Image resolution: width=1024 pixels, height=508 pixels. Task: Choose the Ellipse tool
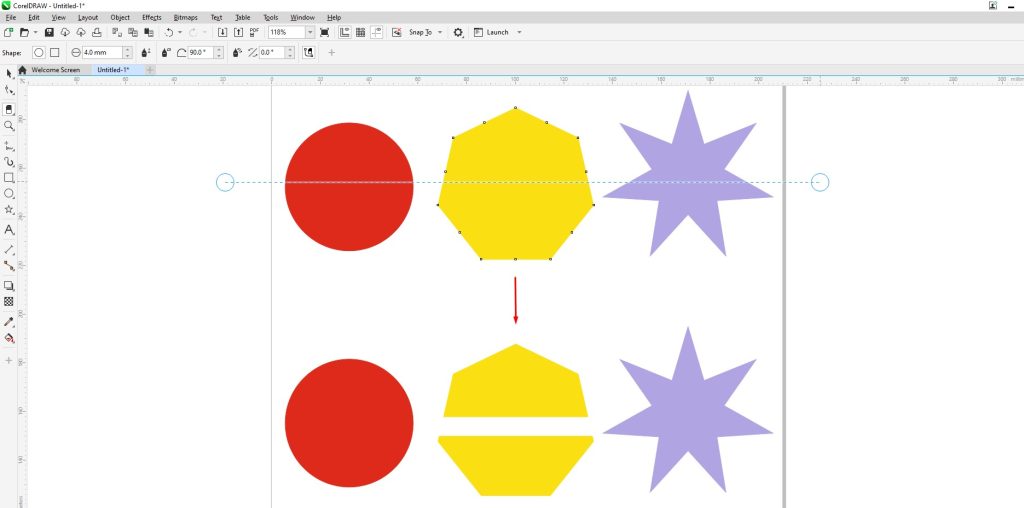point(9,193)
